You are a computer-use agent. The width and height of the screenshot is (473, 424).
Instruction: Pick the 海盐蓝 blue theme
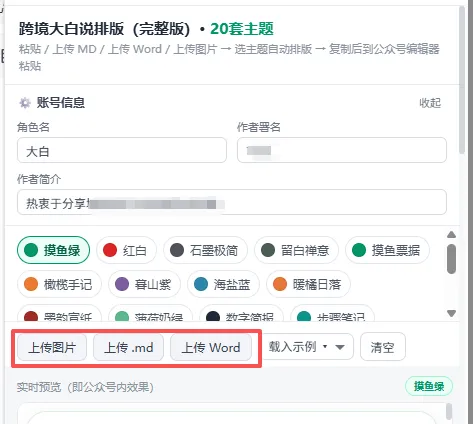(223, 284)
